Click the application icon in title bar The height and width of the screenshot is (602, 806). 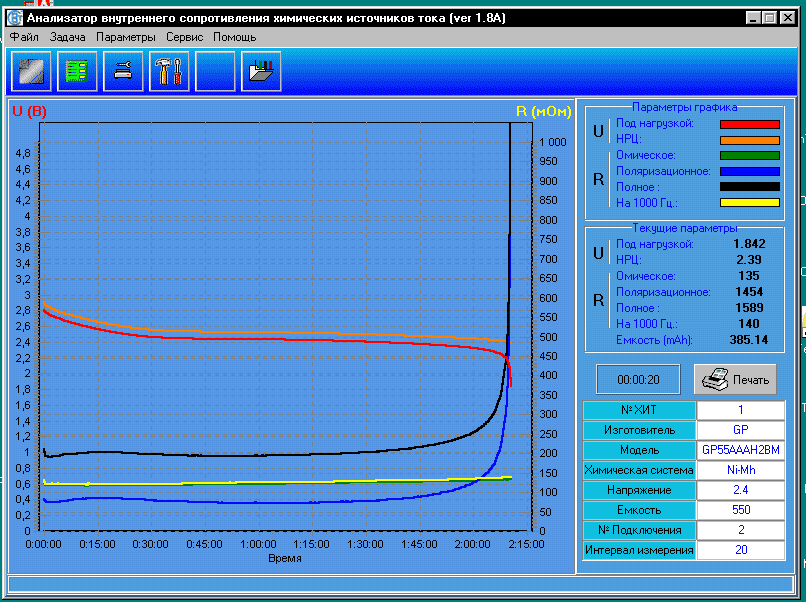click(x=15, y=18)
